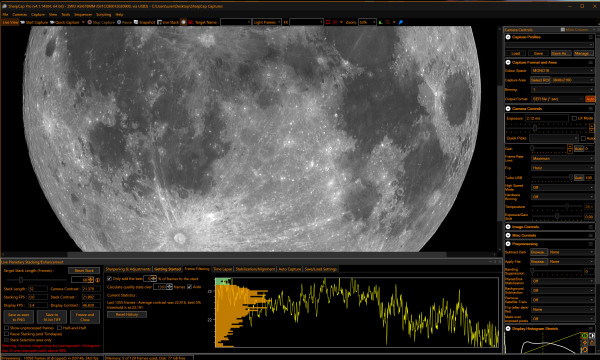Click the blue icon at toolbar end
The width and height of the screenshot is (600, 360).
click(x=401, y=22)
